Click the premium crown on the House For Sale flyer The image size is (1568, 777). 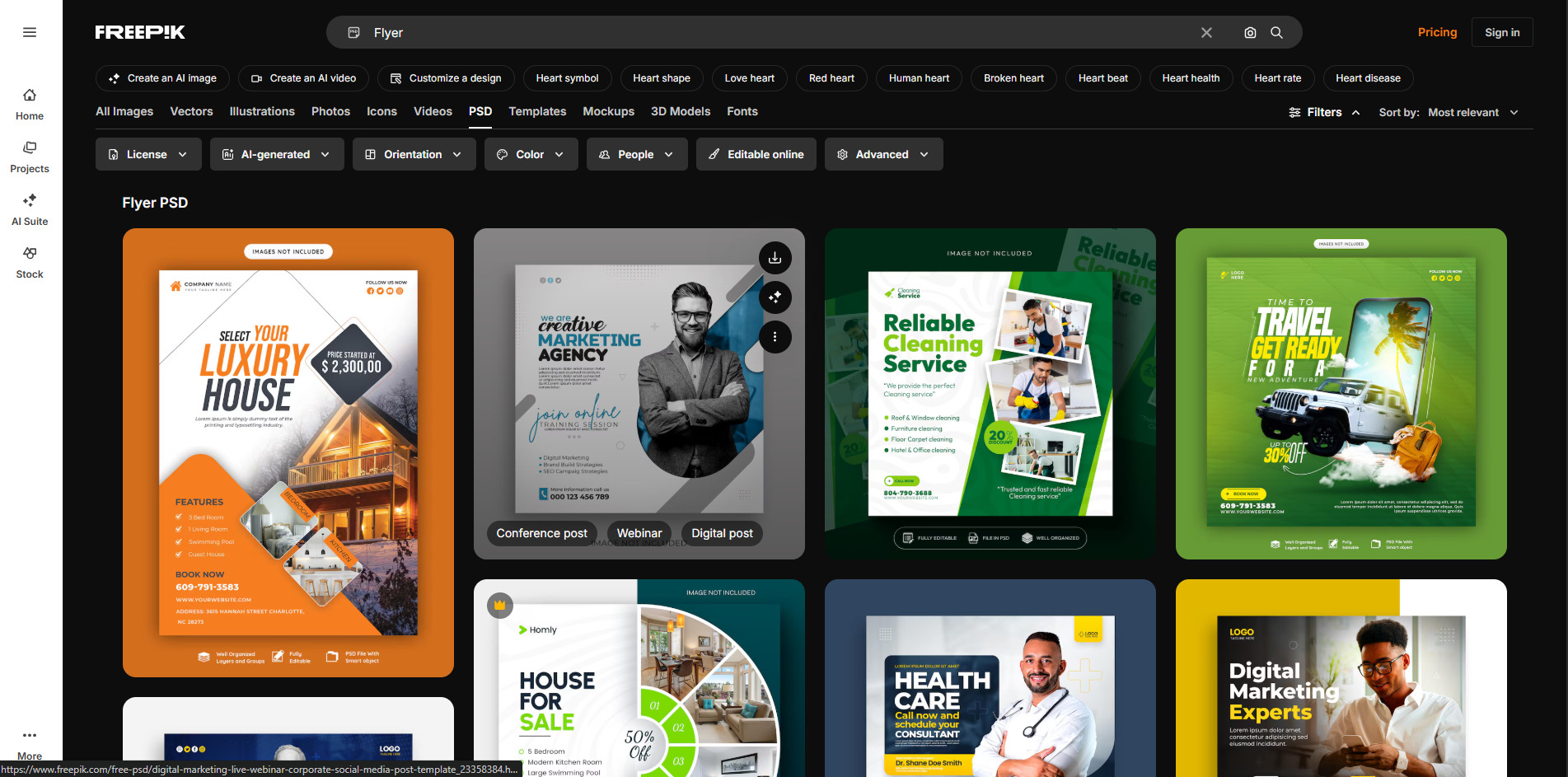(500, 605)
